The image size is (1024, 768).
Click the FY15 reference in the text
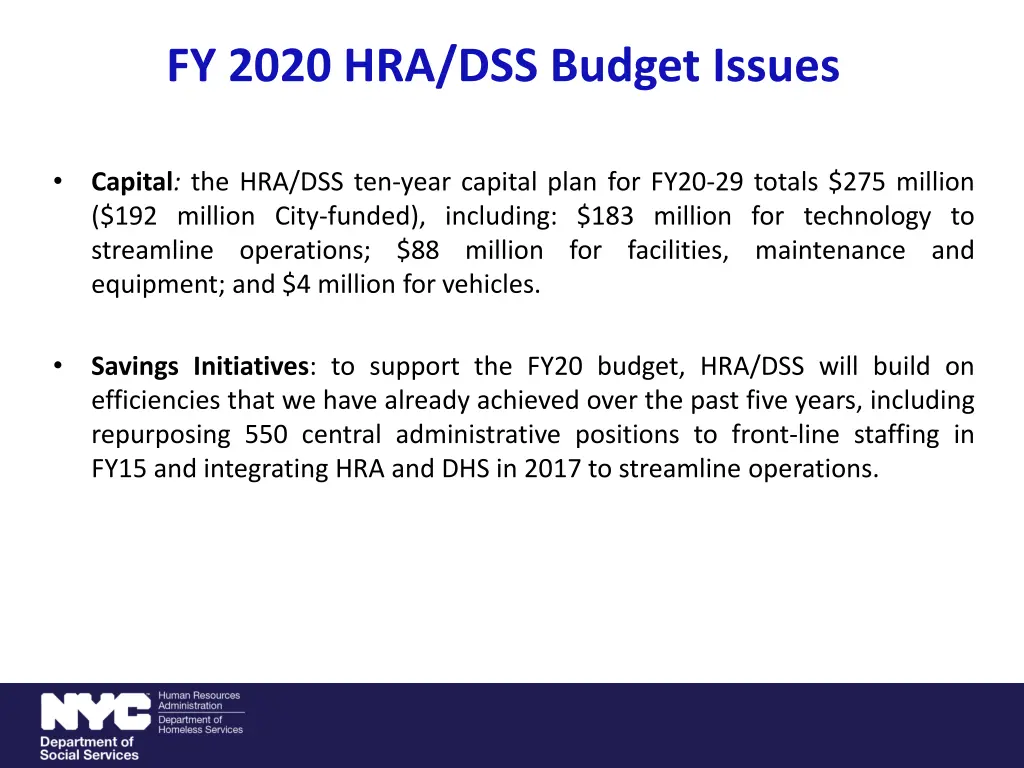point(120,468)
